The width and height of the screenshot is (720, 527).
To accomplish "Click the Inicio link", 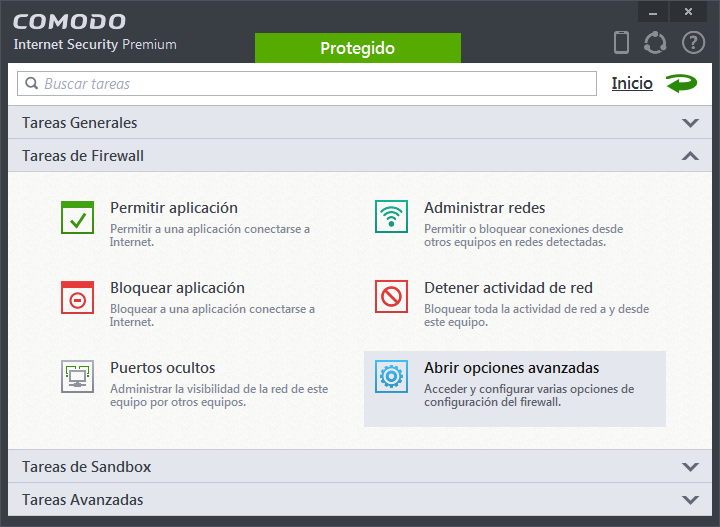I will 632,84.
